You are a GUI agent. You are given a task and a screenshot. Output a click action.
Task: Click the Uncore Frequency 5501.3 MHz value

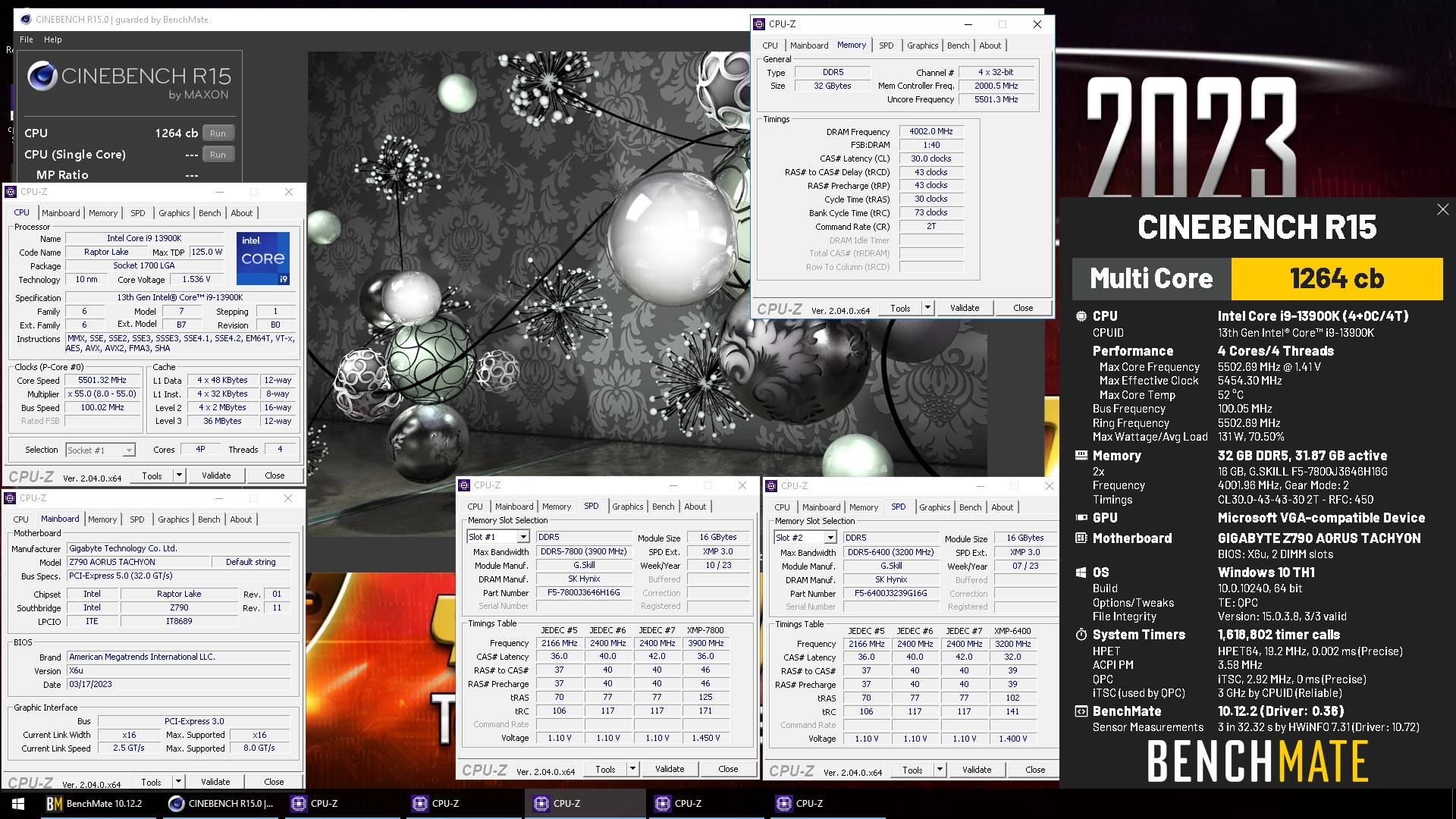pos(996,99)
